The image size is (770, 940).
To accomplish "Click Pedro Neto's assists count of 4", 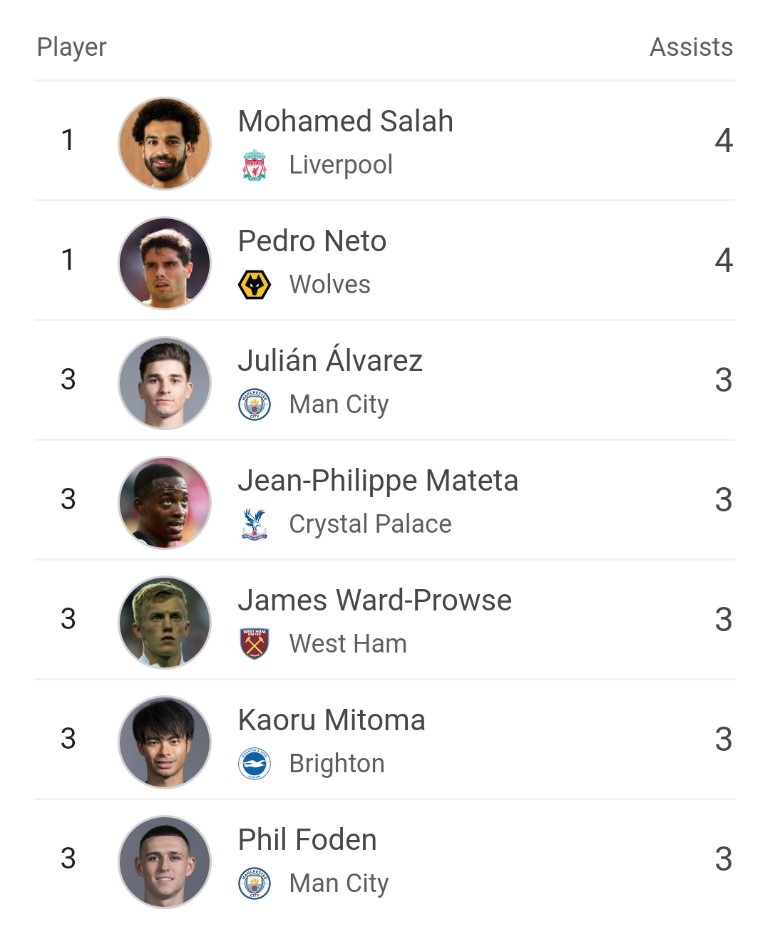I will point(724,260).
